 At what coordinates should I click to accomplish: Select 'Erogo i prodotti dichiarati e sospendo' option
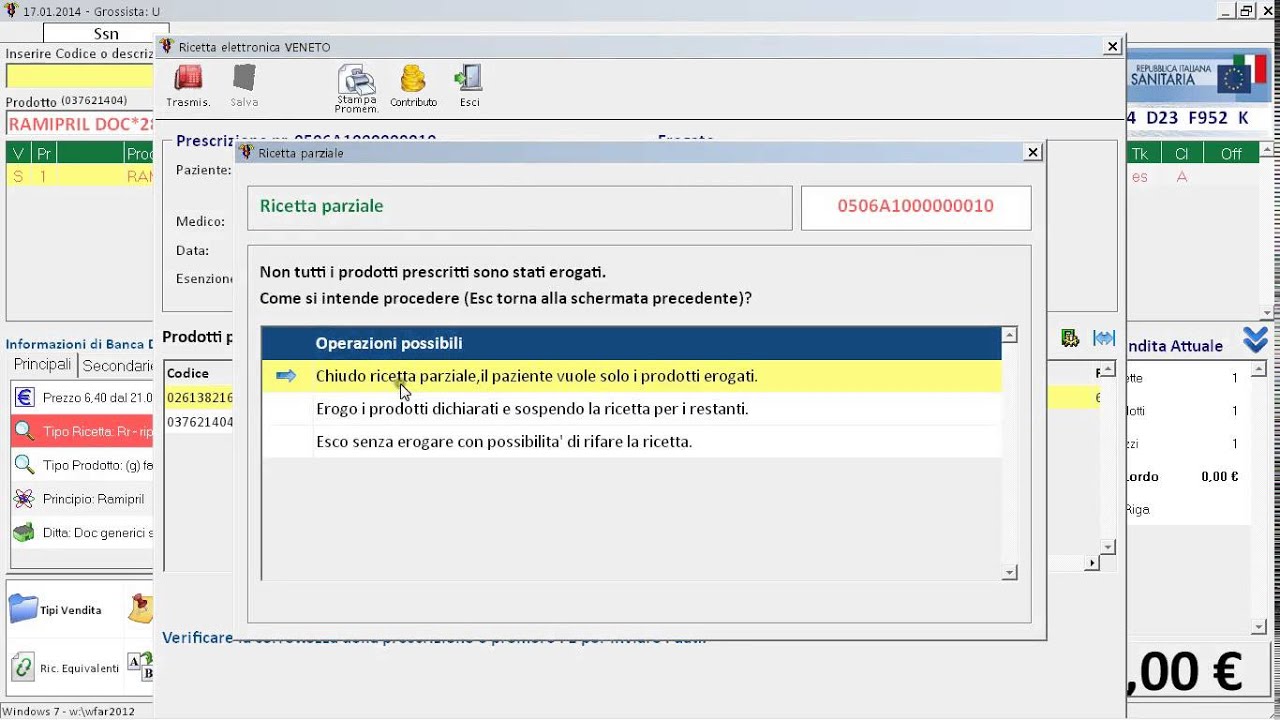click(631, 409)
